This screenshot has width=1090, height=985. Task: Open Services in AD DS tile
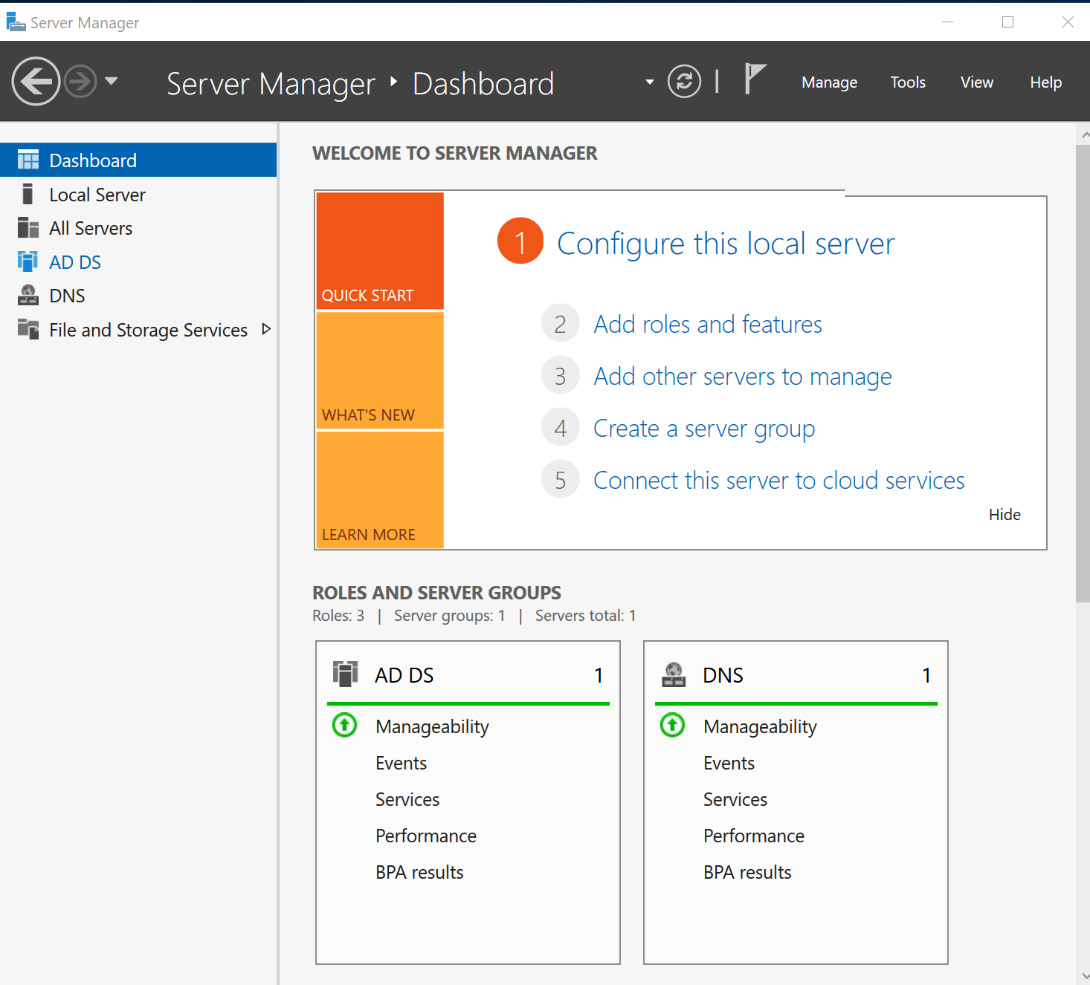point(407,799)
